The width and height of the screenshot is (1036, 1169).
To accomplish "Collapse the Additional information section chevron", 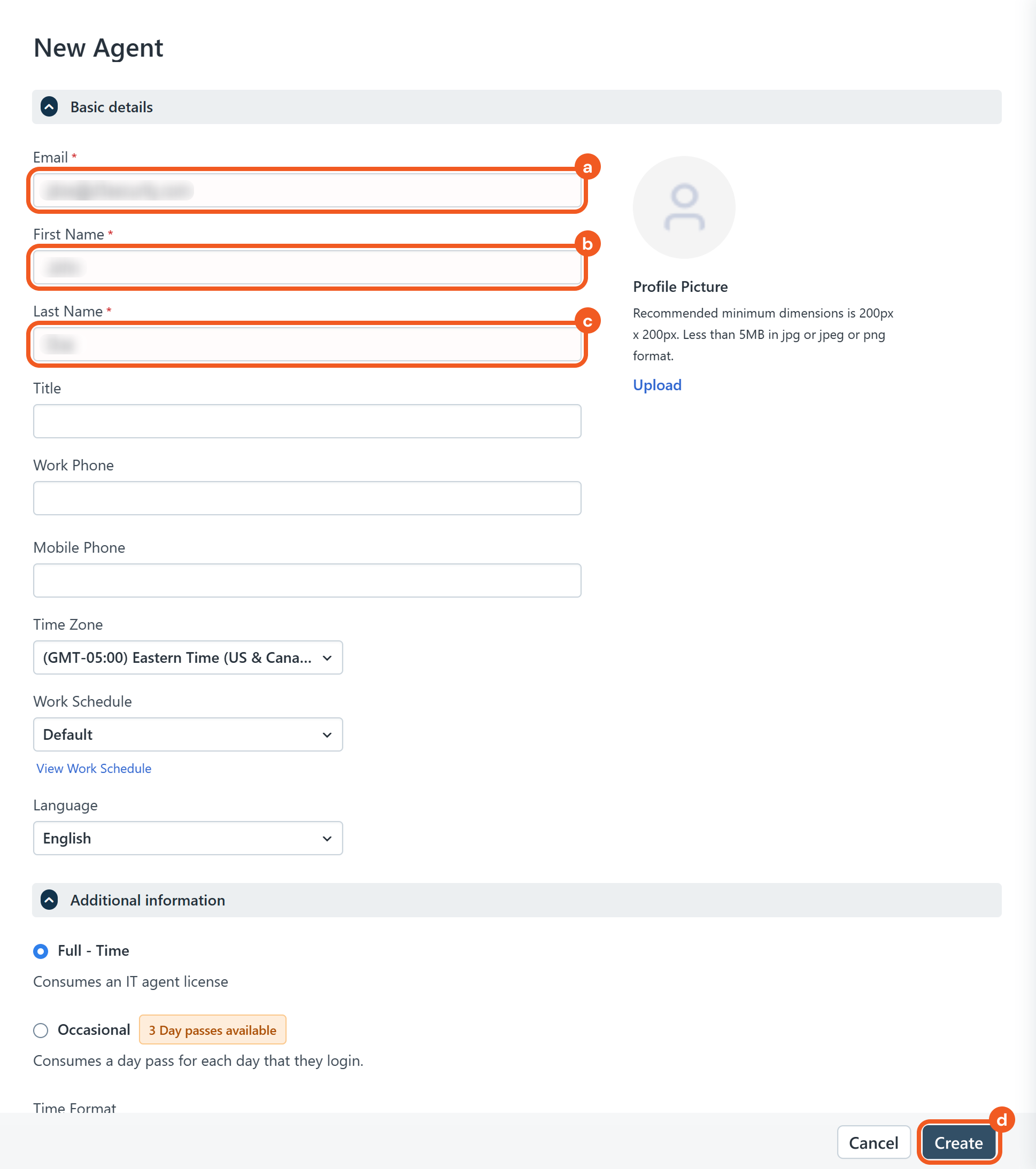I will (x=49, y=900).
